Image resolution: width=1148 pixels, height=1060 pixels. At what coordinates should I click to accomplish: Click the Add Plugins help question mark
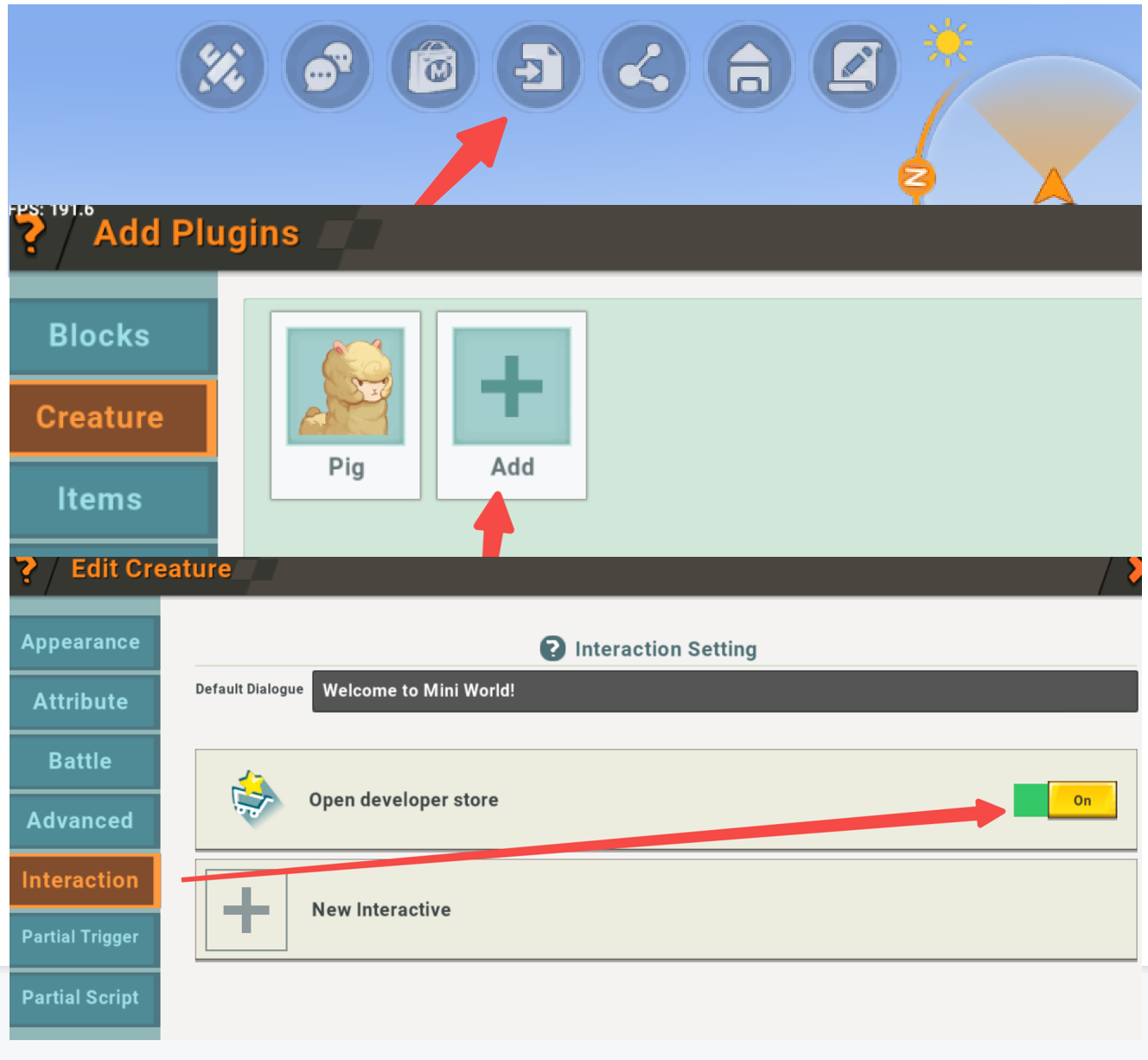[31, 234]
